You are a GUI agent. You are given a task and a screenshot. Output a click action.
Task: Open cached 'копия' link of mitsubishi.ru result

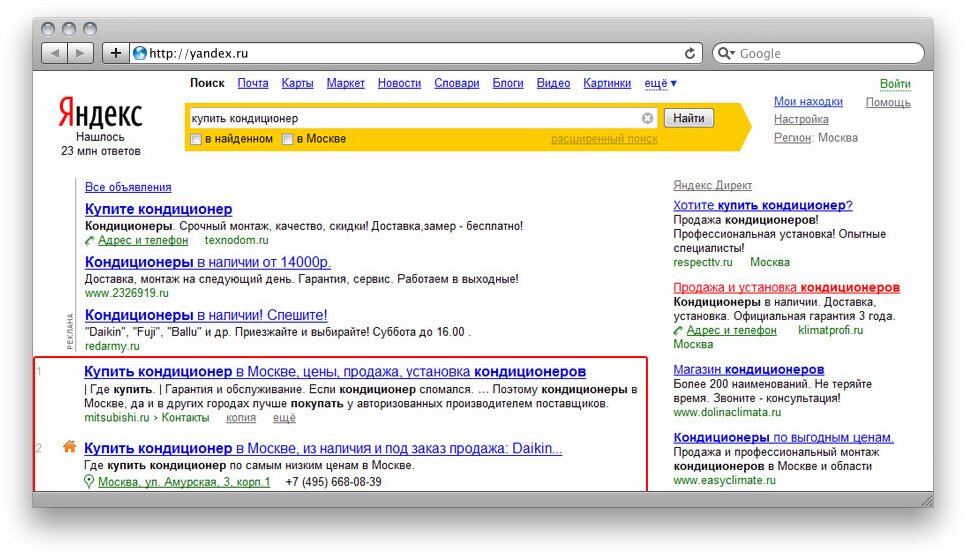point(241,418)
